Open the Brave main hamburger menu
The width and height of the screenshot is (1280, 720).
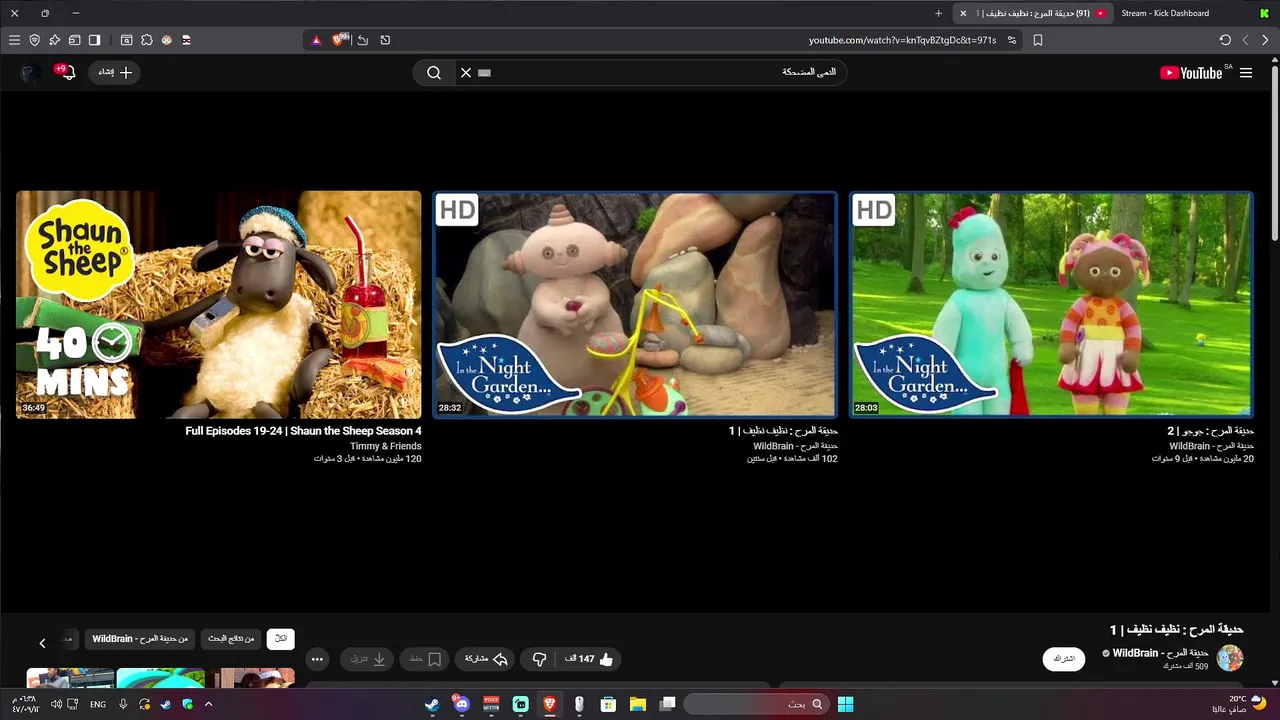14,40
